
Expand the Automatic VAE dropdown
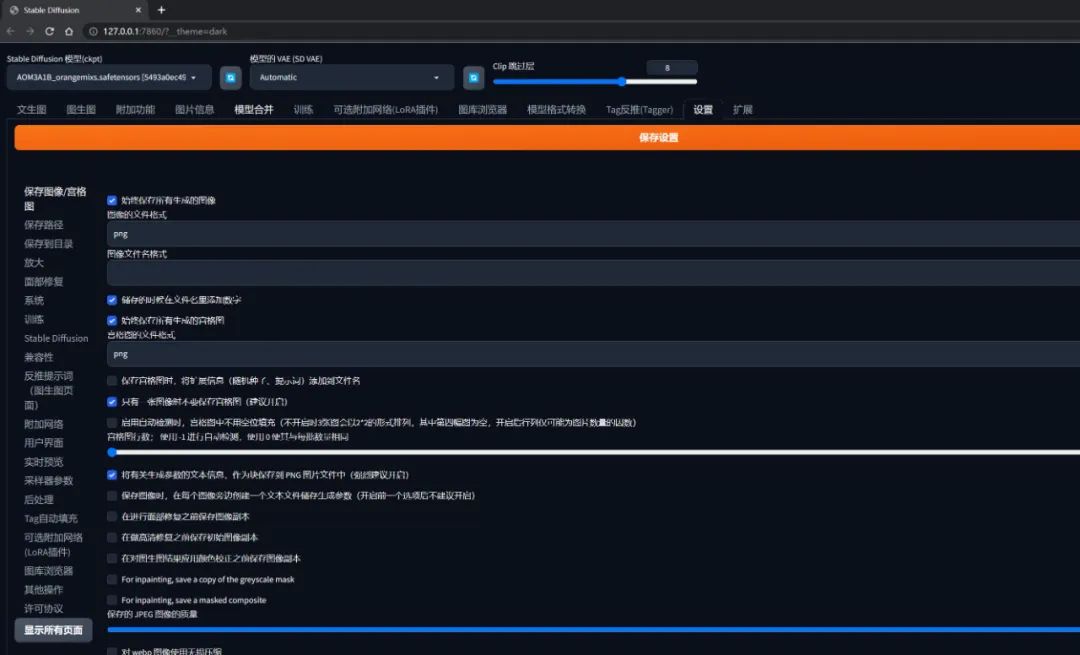click(x=351, y=78)
